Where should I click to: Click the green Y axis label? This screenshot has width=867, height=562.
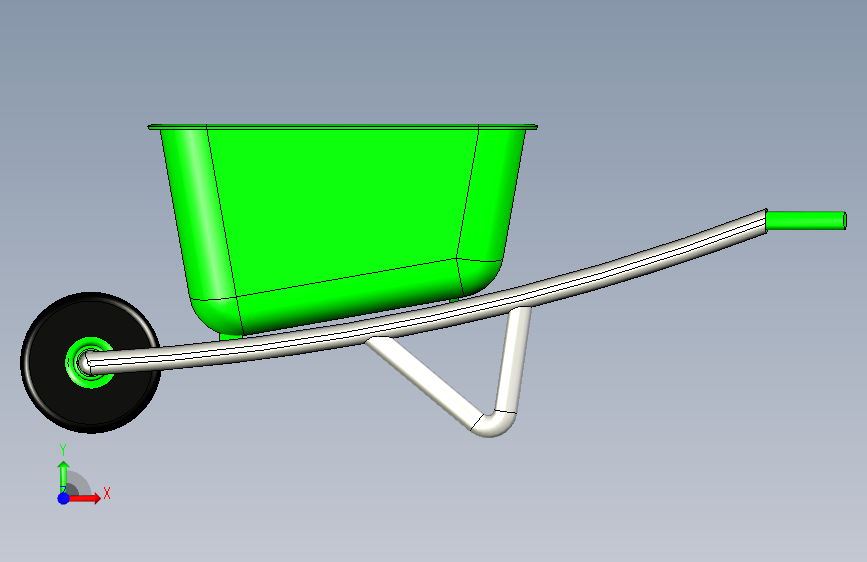(x=63, y=450)
